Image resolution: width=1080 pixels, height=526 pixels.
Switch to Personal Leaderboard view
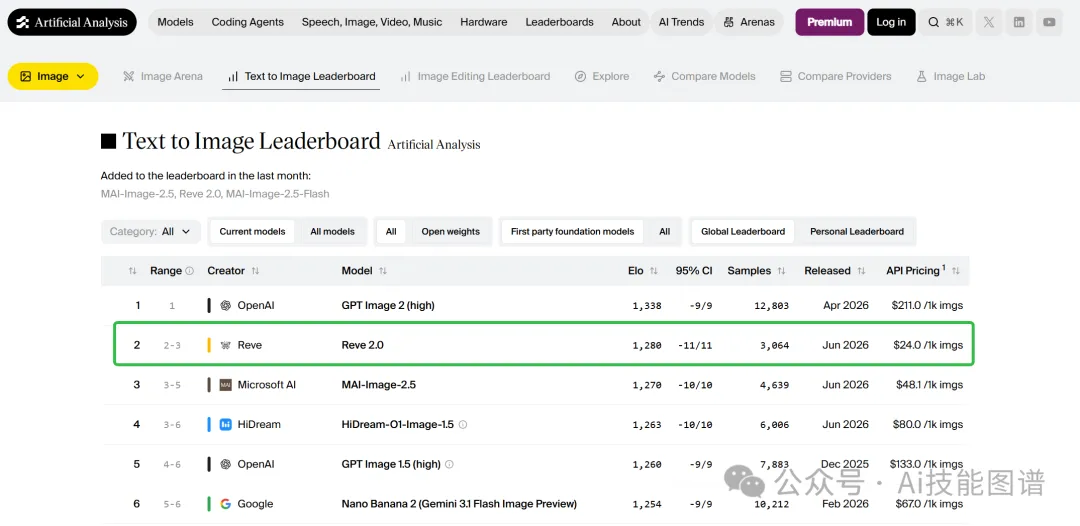coord(857,232)
